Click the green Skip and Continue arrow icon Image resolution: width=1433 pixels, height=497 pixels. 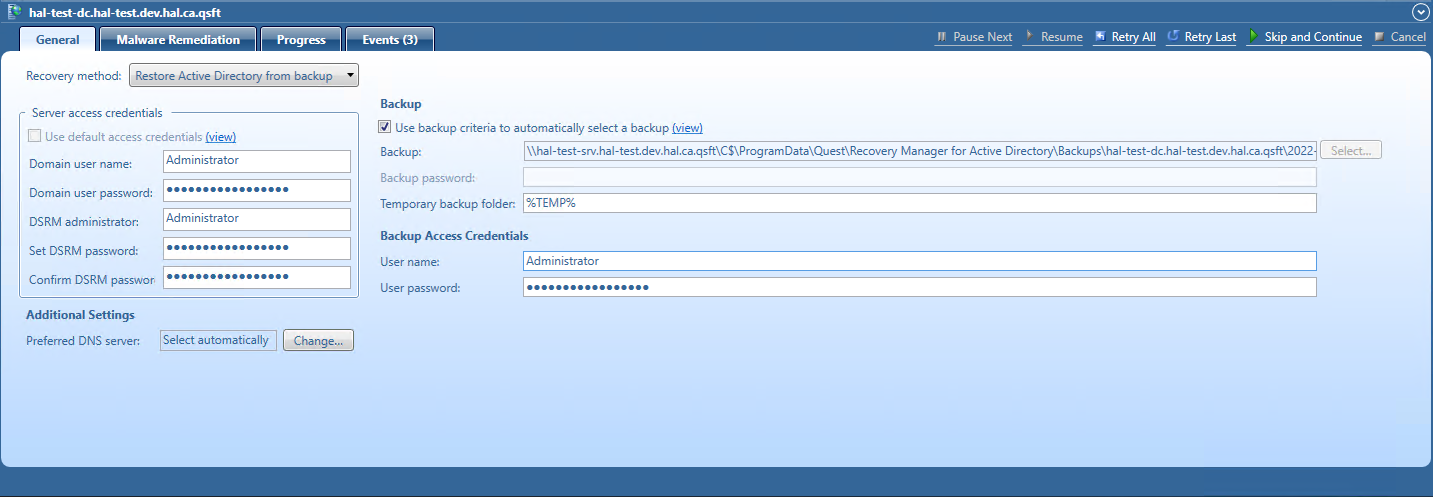pyautogui.click(x=1253, y=37)
